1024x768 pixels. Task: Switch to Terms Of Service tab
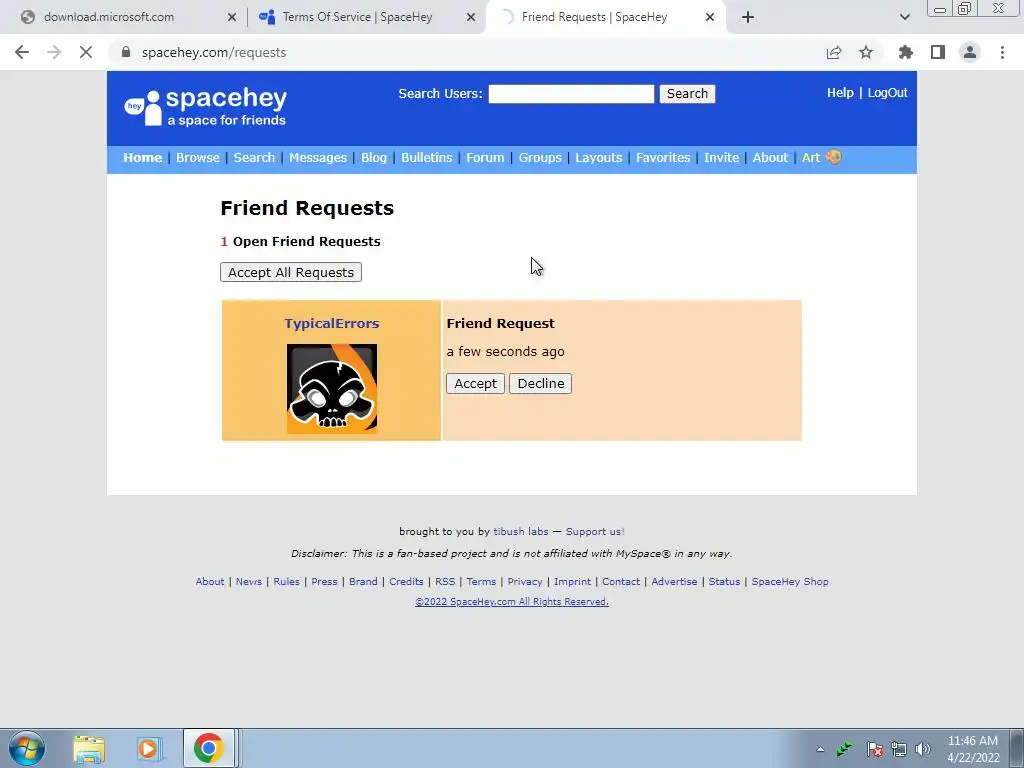pos(366,18)
